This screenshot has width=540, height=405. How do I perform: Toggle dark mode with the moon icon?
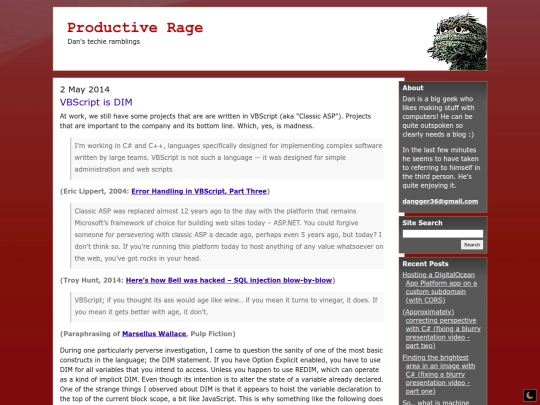[x=530, y=395]
